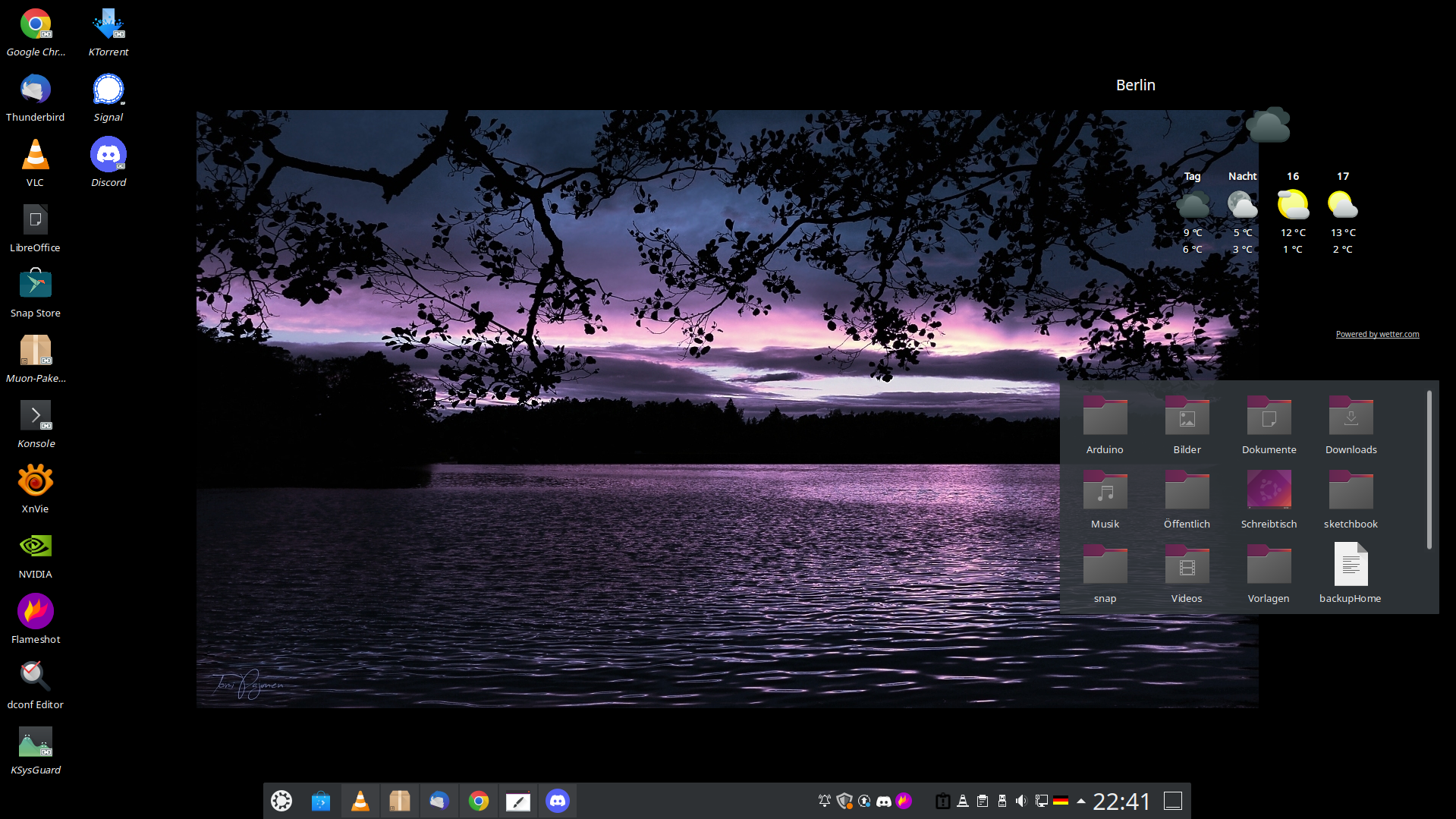Viewport: 1456px width, 819px height.
Task: Expand hidden system tray icons arrow
Action: (1081, 801)
